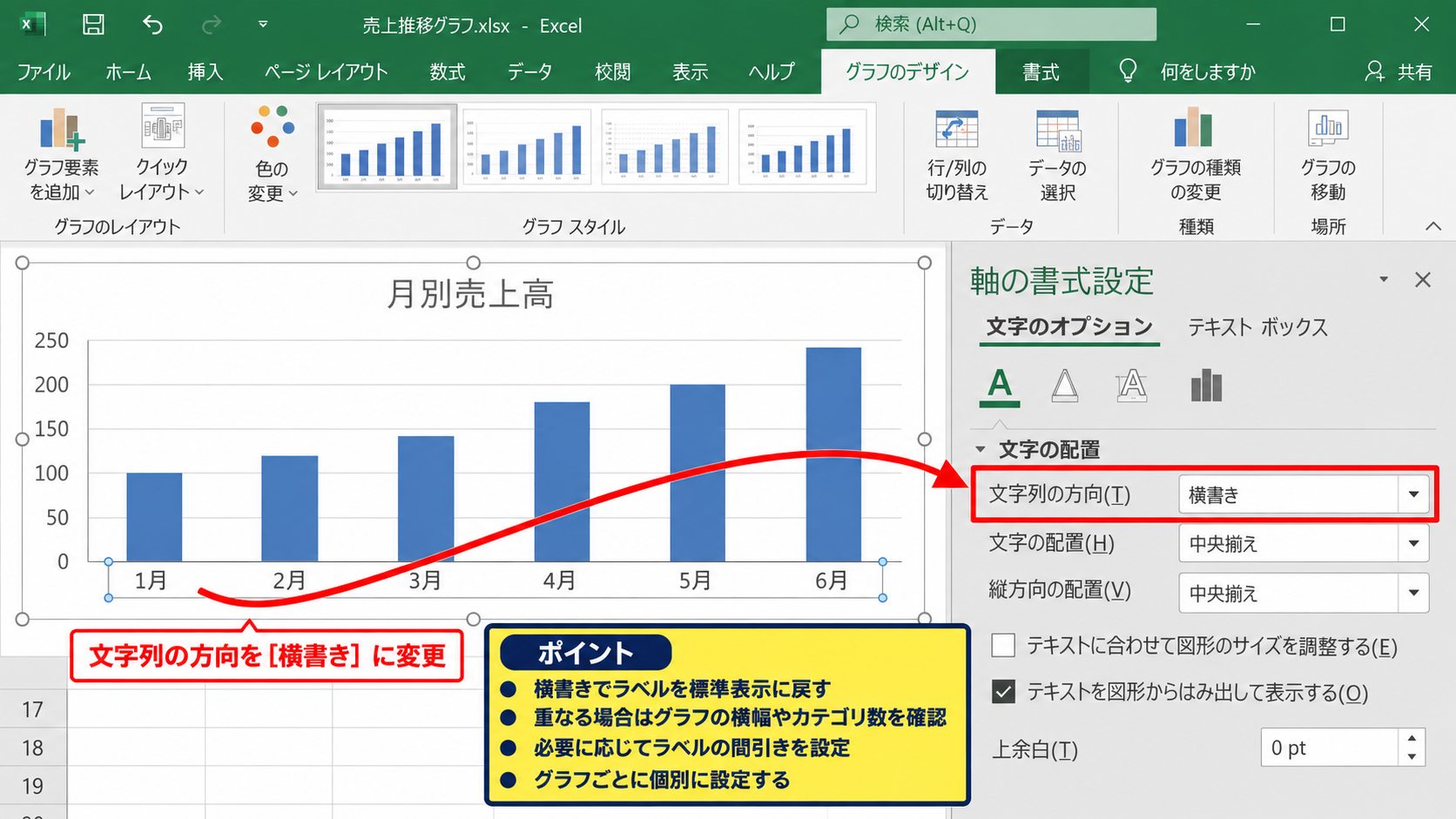Increase 上余白 with the up arrow
The image size is (1456, 819).
(1412, 738)
